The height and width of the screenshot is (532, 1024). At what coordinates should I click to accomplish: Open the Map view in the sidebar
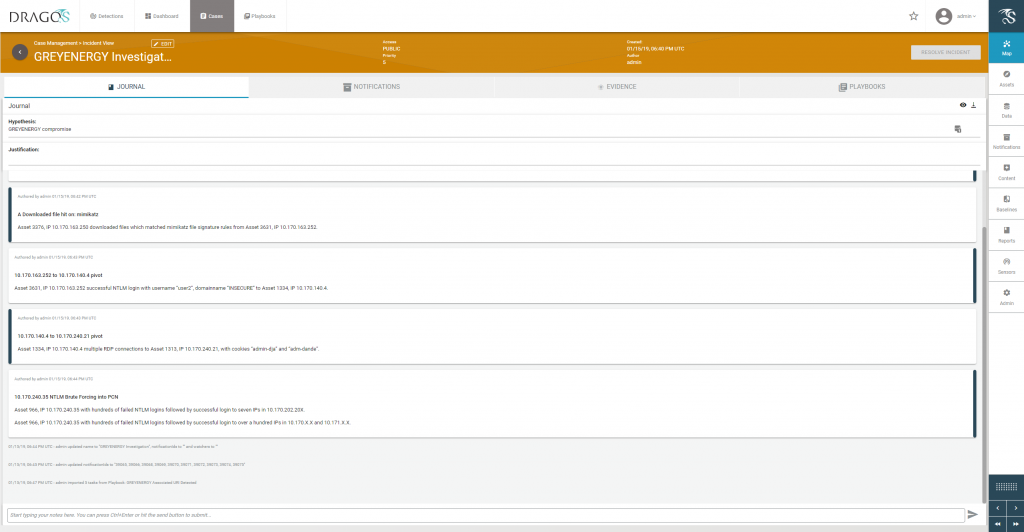[x=1006, y=48]
